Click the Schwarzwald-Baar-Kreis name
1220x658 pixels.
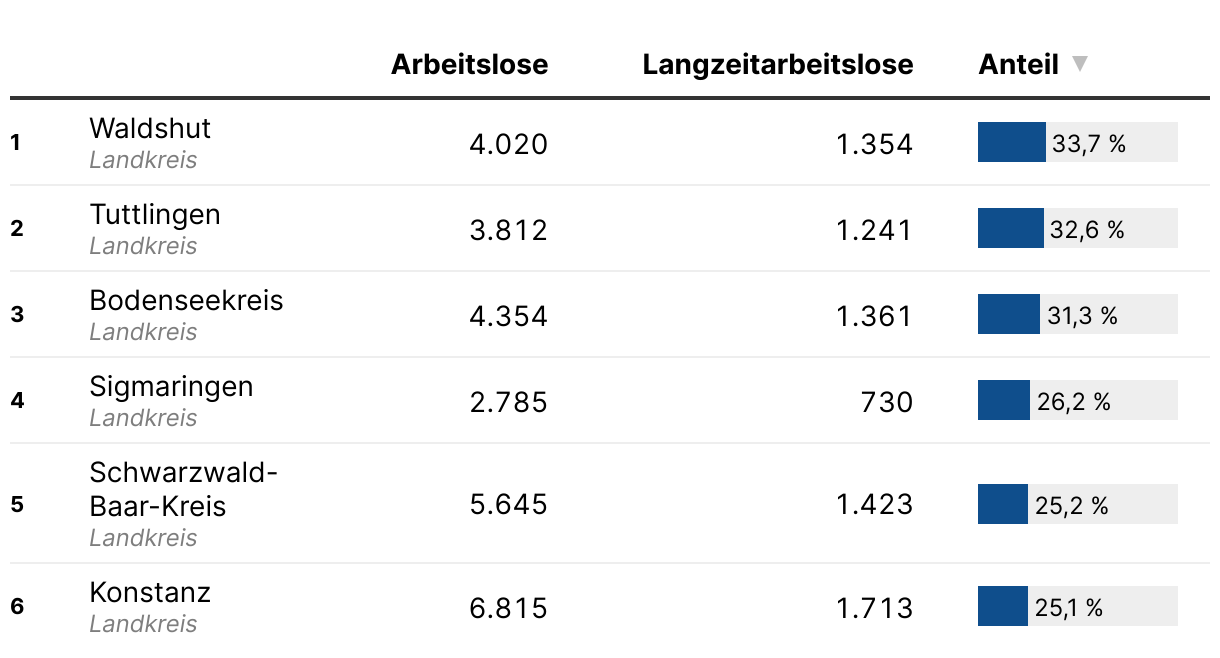tap(183, 489)
